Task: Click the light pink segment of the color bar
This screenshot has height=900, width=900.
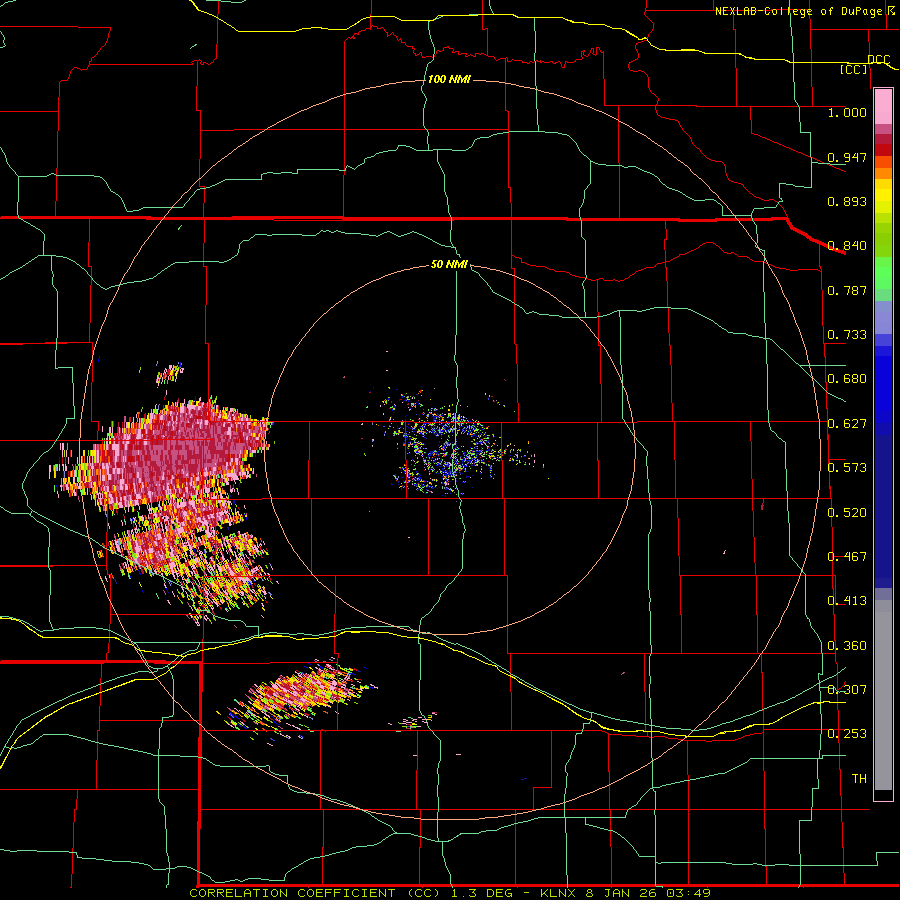Action: coord(883,107)
